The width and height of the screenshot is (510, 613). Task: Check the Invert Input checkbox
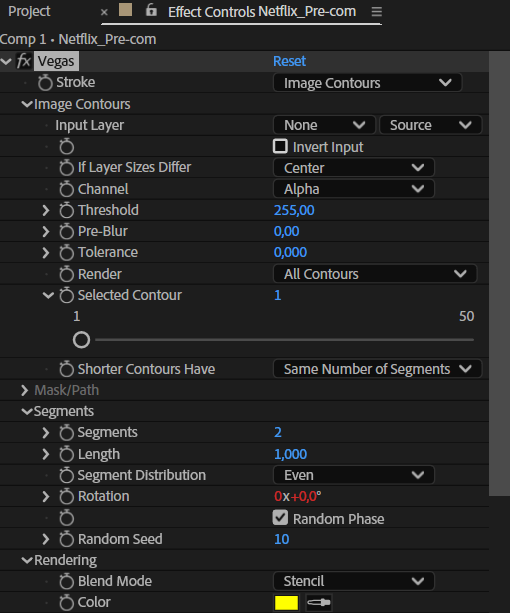(280, 147)
